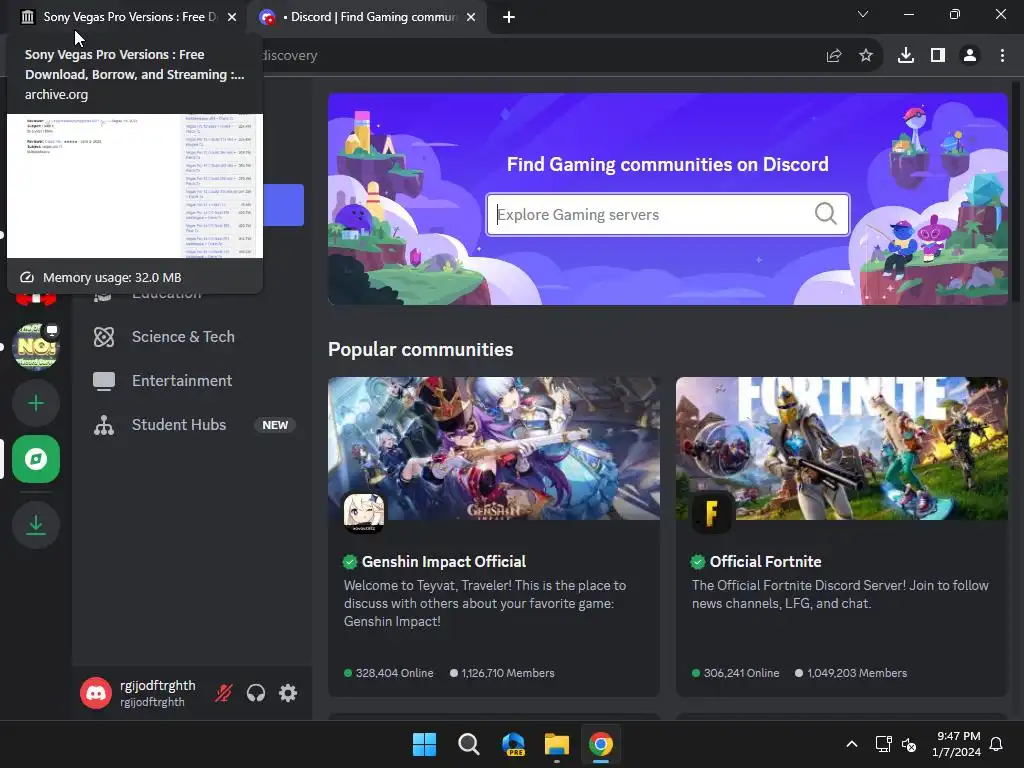
Task: Click the clock showing 9:47 PM
Action: pos(958,736)
